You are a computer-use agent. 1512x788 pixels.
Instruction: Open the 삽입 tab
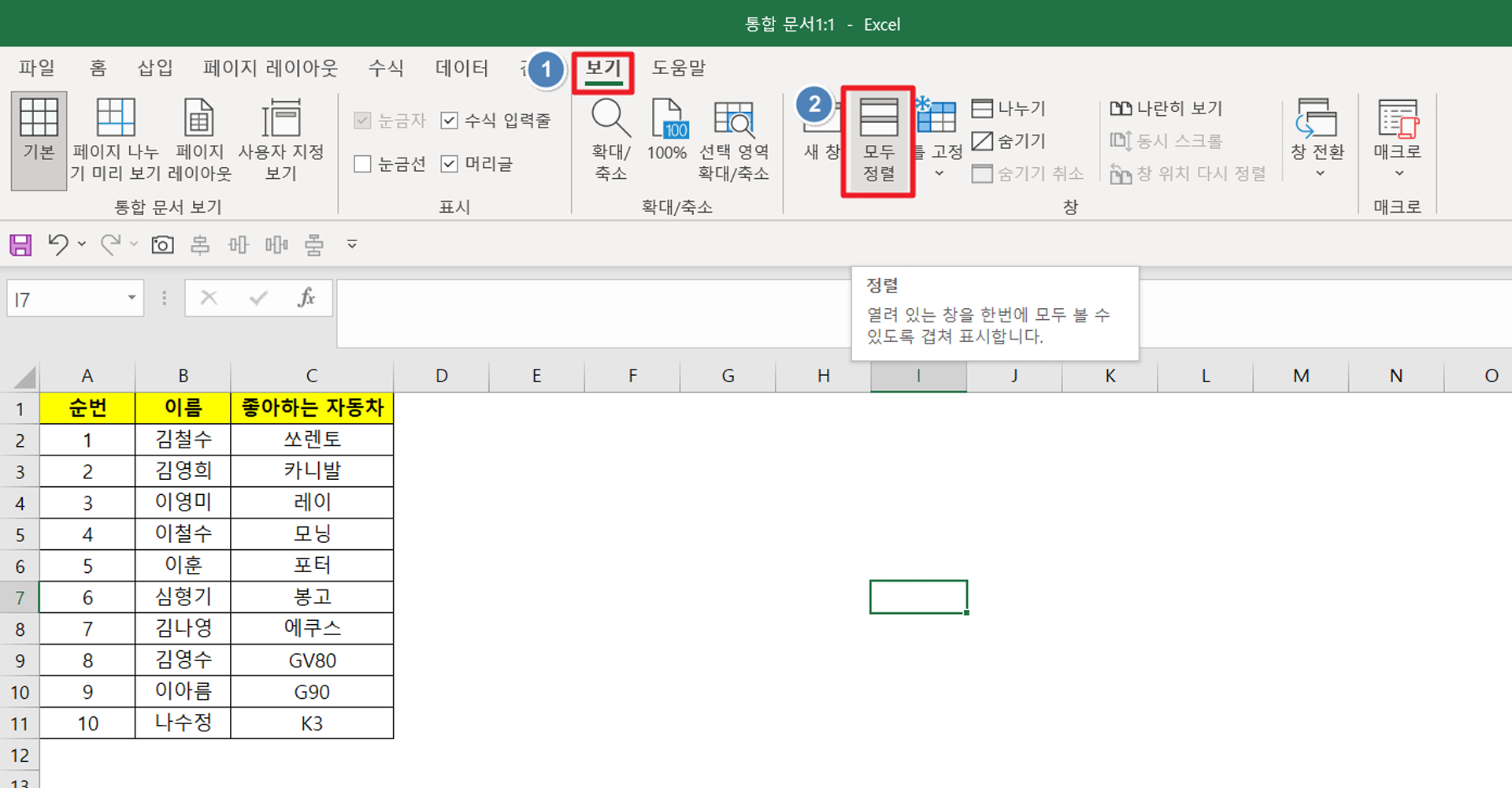tap(155, 69)
